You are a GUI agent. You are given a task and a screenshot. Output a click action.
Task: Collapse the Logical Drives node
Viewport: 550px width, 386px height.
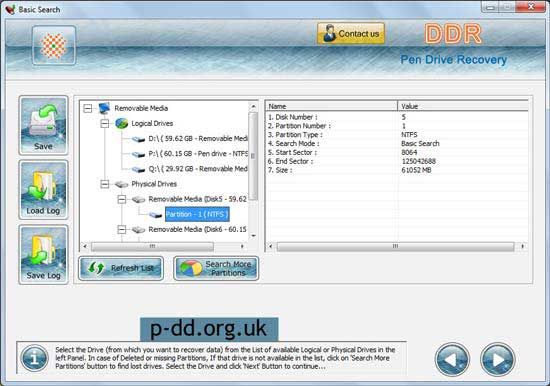coord(105,124)
